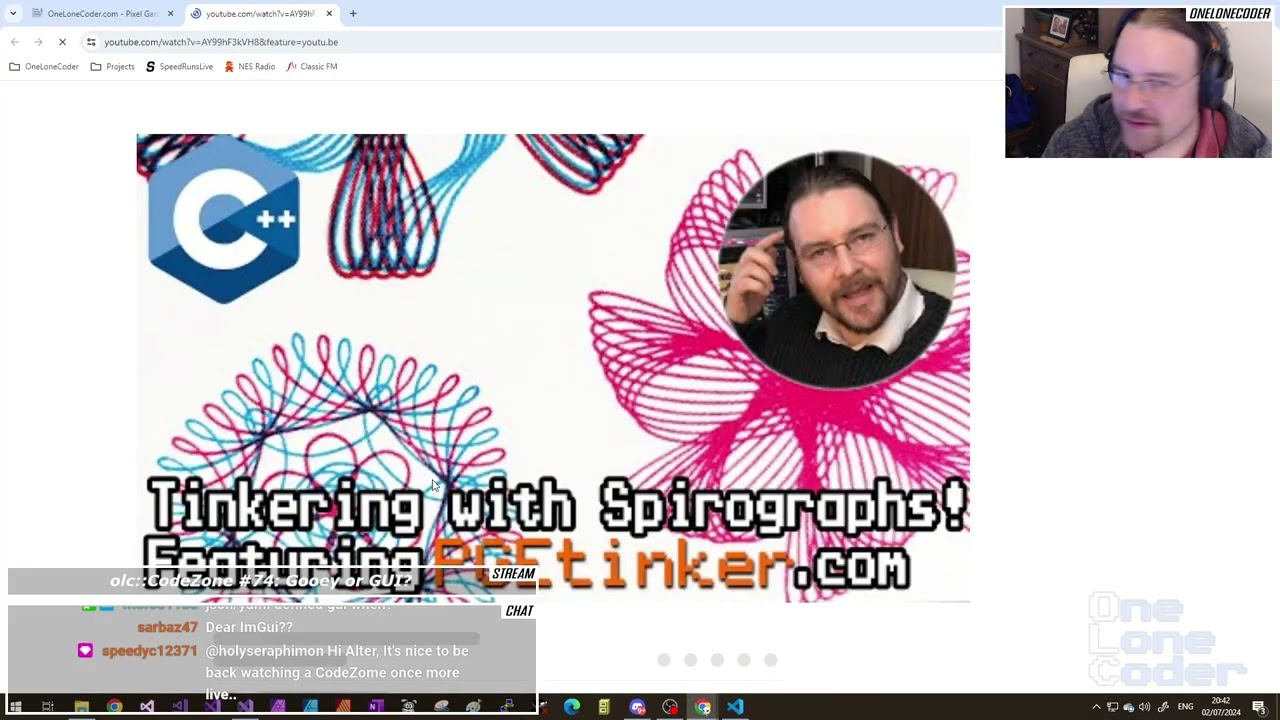
Task: Stop loading the page
Action: click(62, 42)
